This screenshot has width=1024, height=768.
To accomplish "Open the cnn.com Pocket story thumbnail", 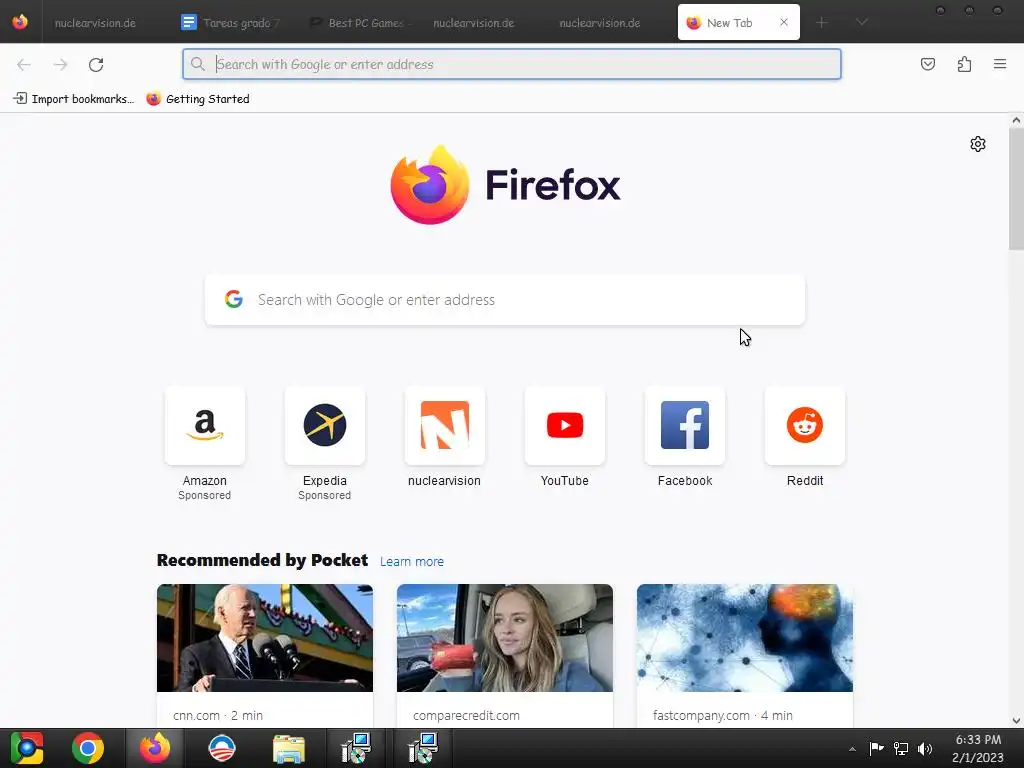I will pos(264,638).
